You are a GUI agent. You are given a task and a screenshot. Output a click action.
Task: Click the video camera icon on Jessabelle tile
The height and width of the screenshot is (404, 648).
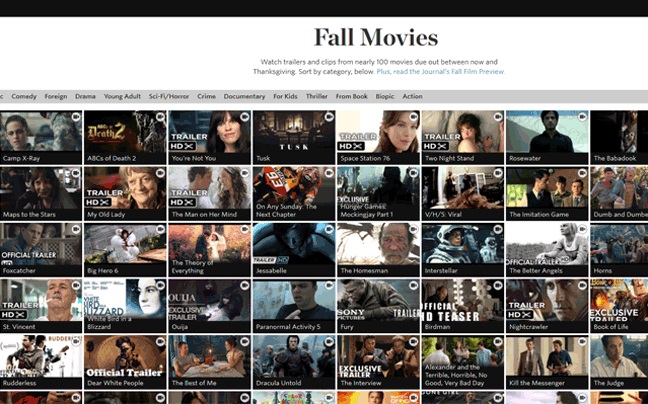(329, 229)
